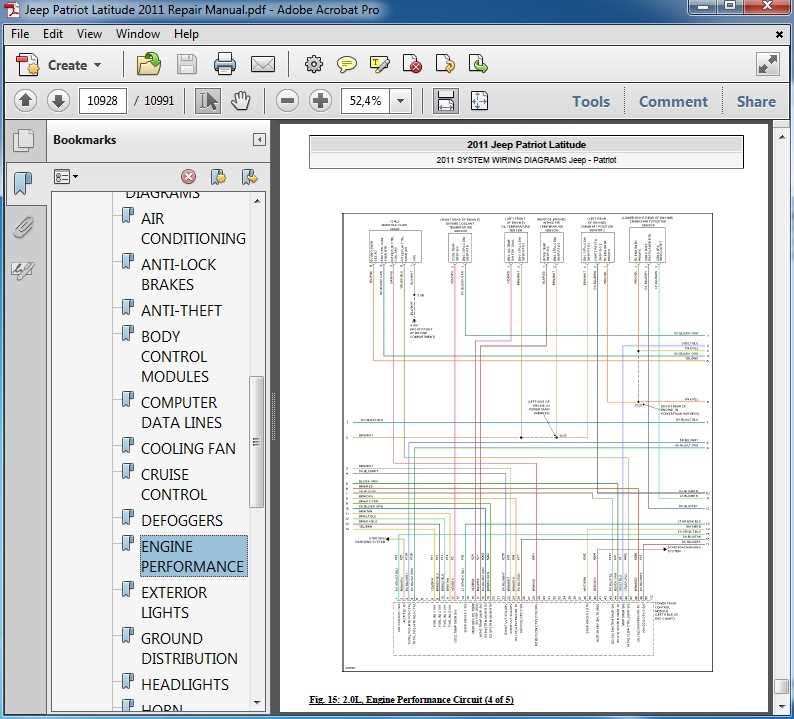794x719 pixels.
Task: Click the delete pages toolbar icon
Action: point(413,64)
